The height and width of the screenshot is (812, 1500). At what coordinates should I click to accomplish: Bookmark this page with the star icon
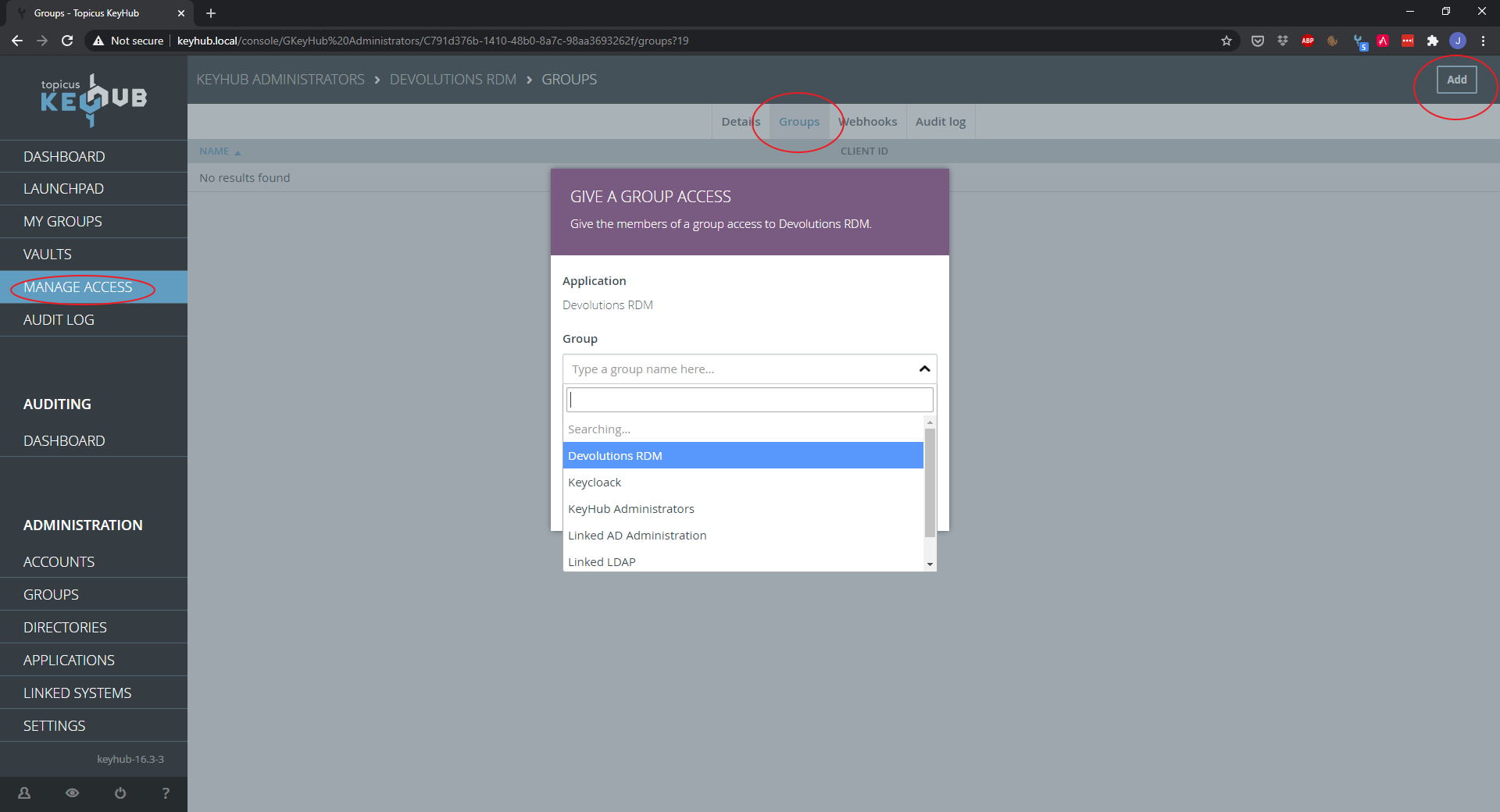click(x=1227, y=41)
